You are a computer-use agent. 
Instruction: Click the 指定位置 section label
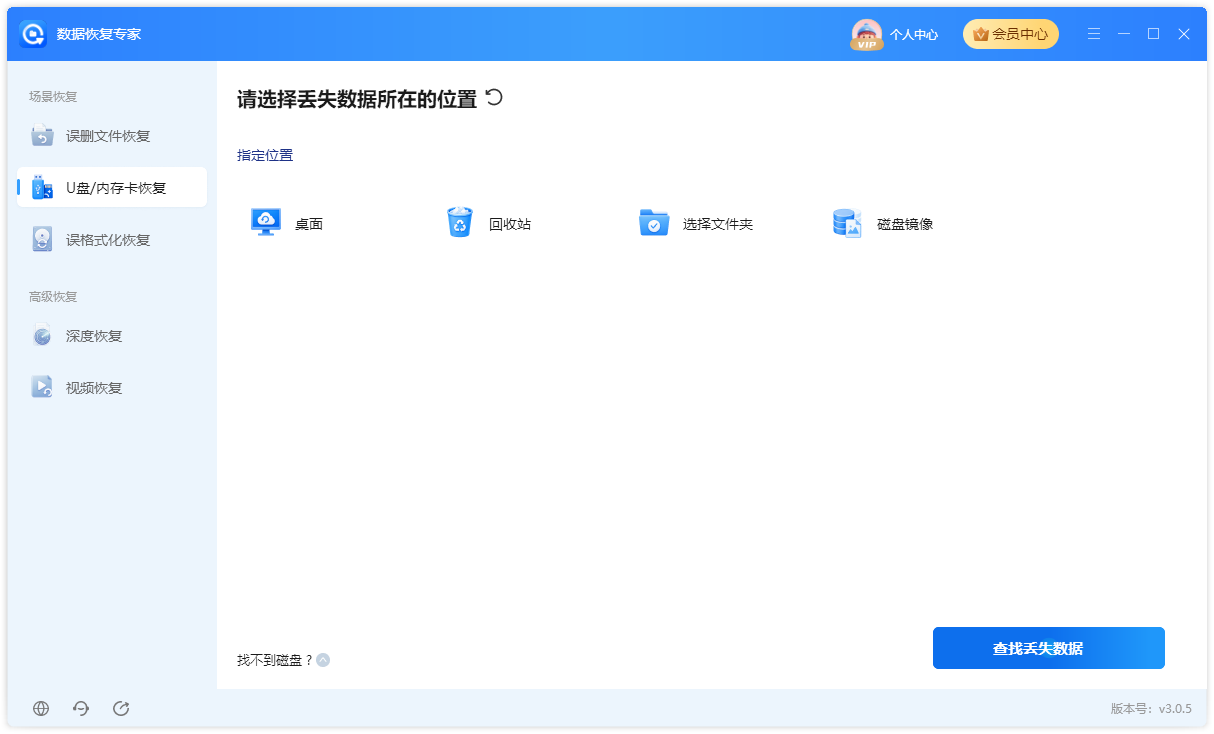pyautogui.click(x=265, y=155)
